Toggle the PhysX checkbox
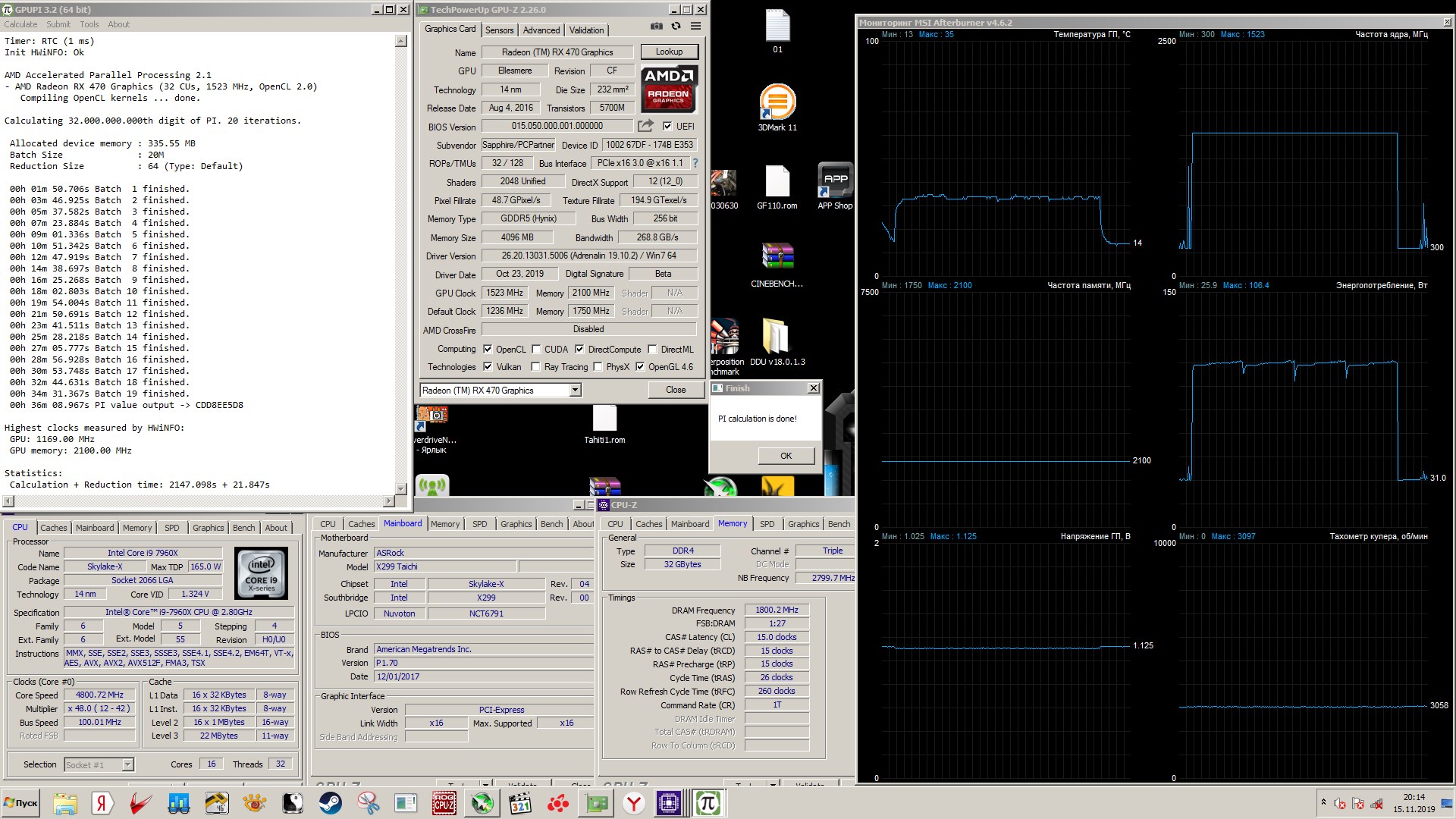 [598, 367]
